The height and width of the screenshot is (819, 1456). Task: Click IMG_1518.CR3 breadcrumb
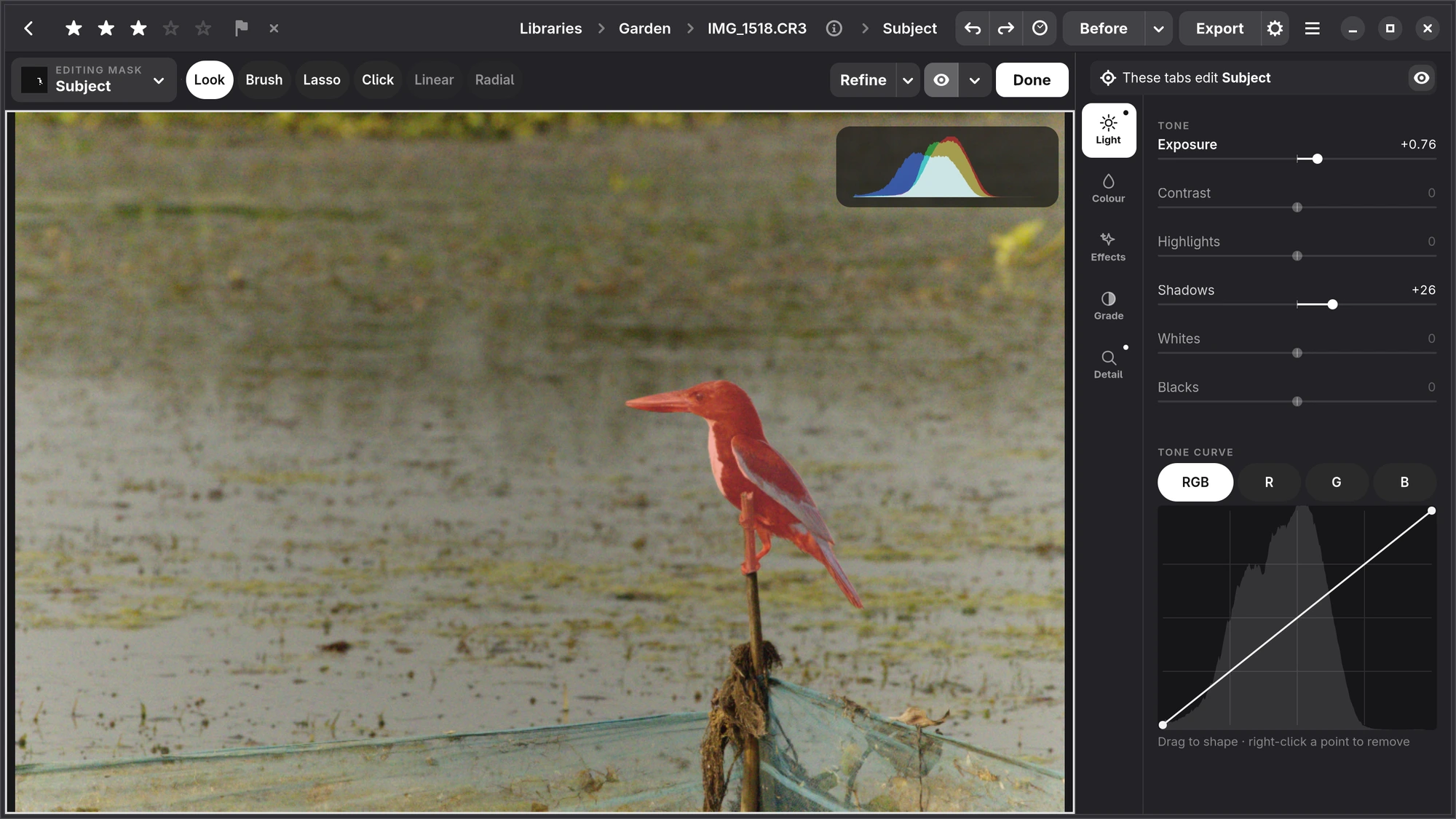pos(756,28)
